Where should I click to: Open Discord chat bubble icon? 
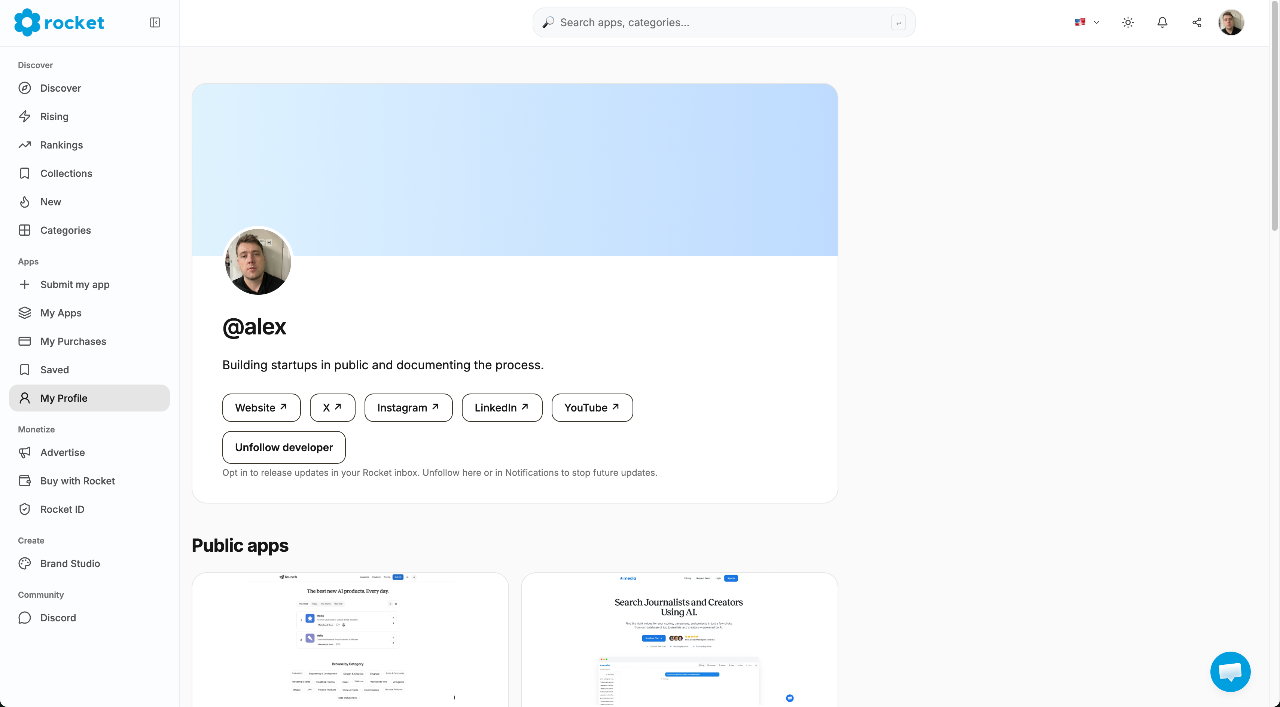[25, 617]
